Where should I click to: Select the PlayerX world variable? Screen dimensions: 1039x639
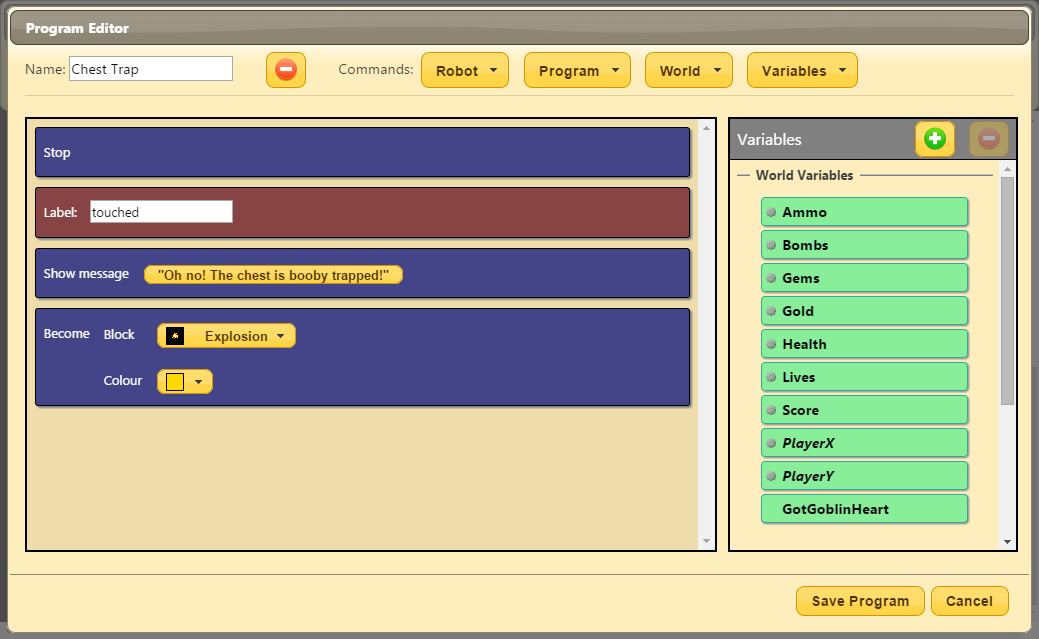pyautogui.click(x=865, y=443)
